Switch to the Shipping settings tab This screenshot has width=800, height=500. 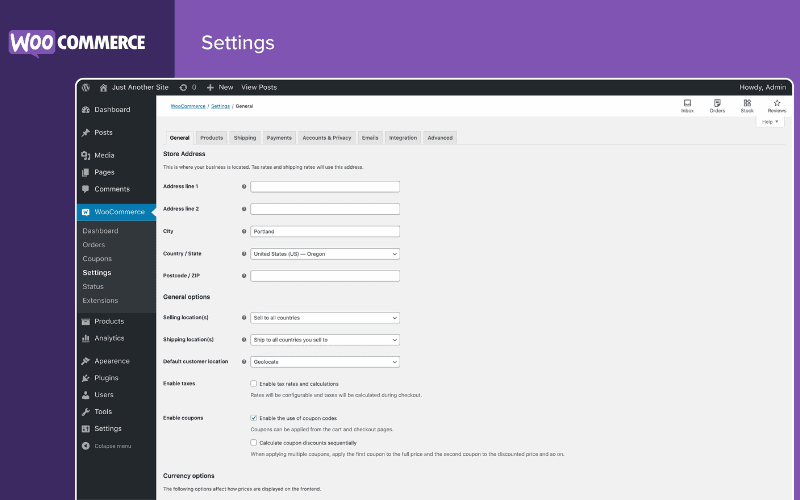click(x=245, y=138)
